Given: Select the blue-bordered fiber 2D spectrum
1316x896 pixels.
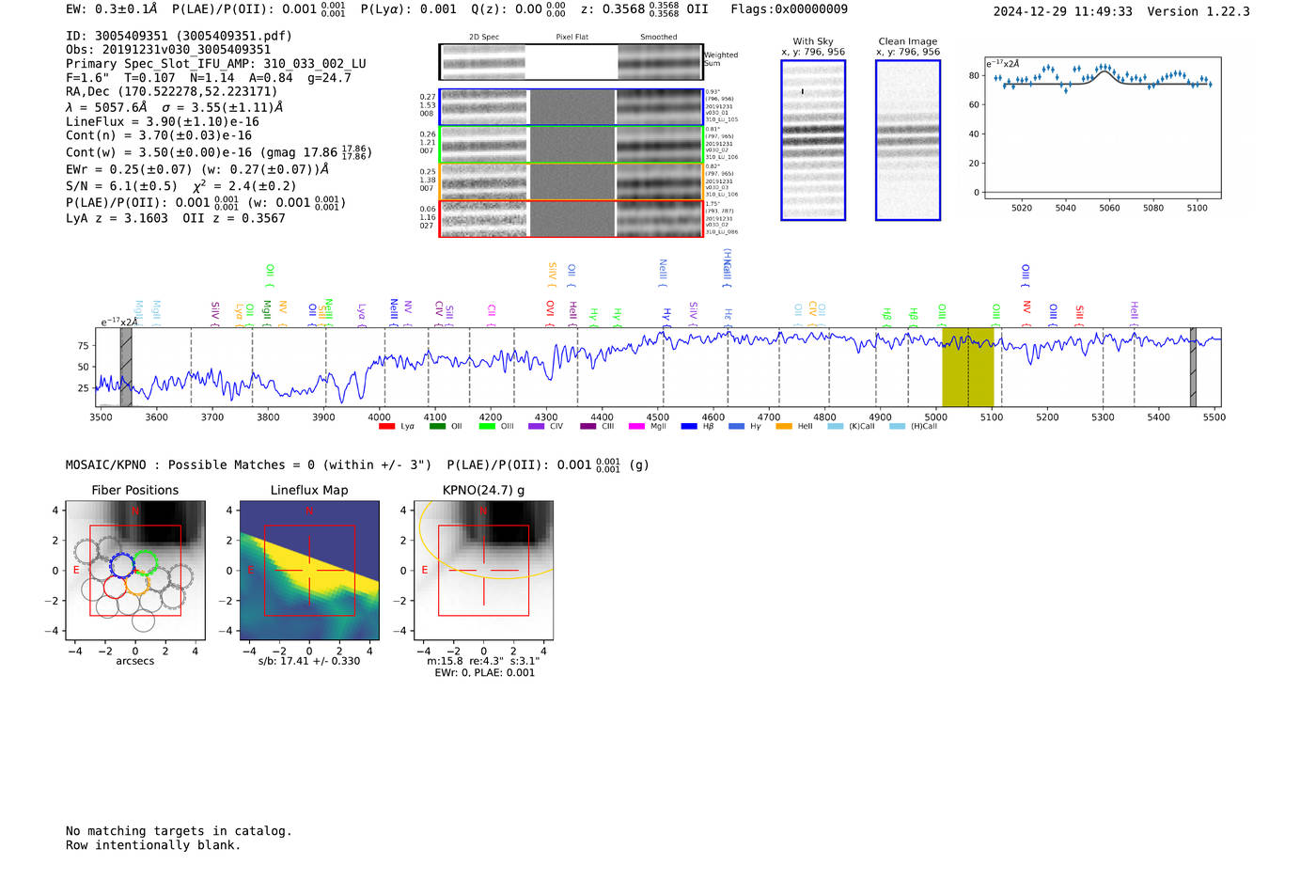Looking at the screenshot, I should 571,107.
